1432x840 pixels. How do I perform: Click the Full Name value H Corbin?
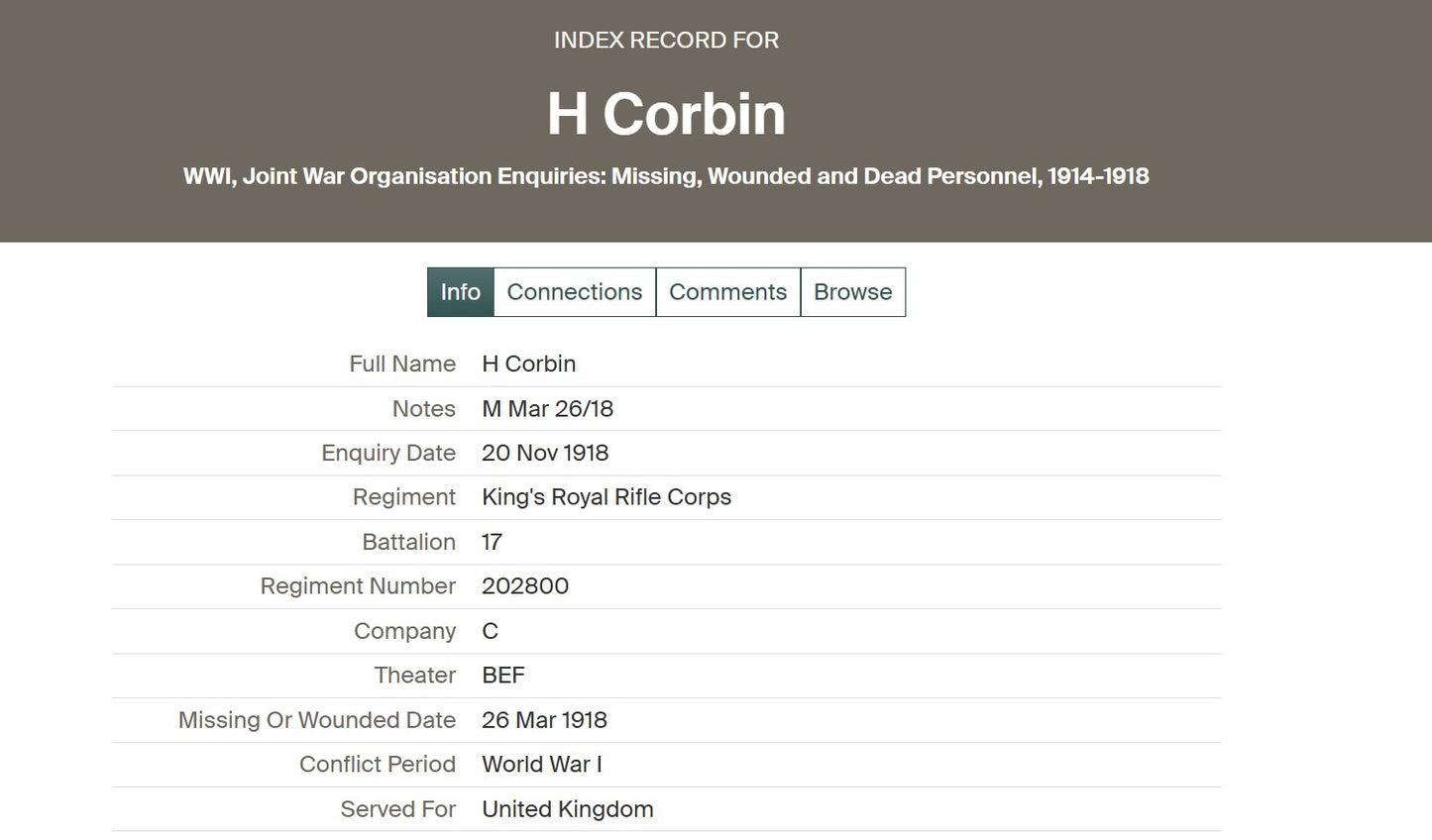529,364
